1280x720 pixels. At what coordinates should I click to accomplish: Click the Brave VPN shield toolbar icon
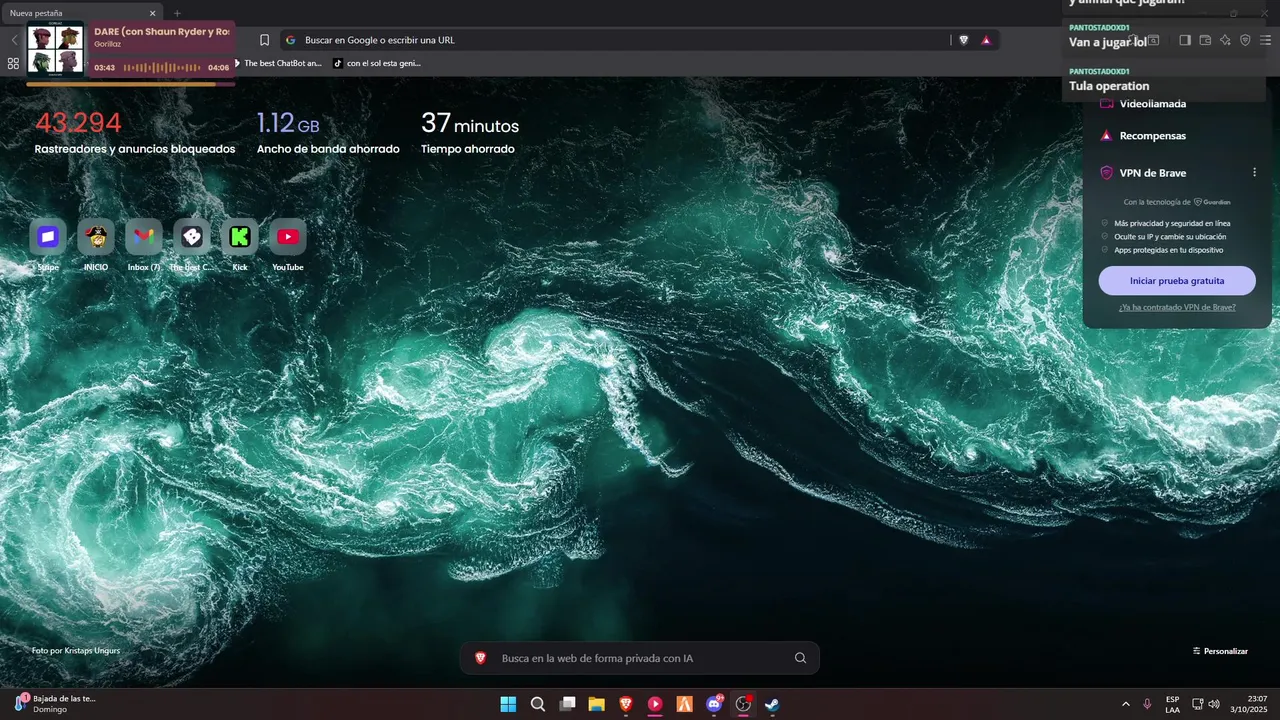[1245, 40]
